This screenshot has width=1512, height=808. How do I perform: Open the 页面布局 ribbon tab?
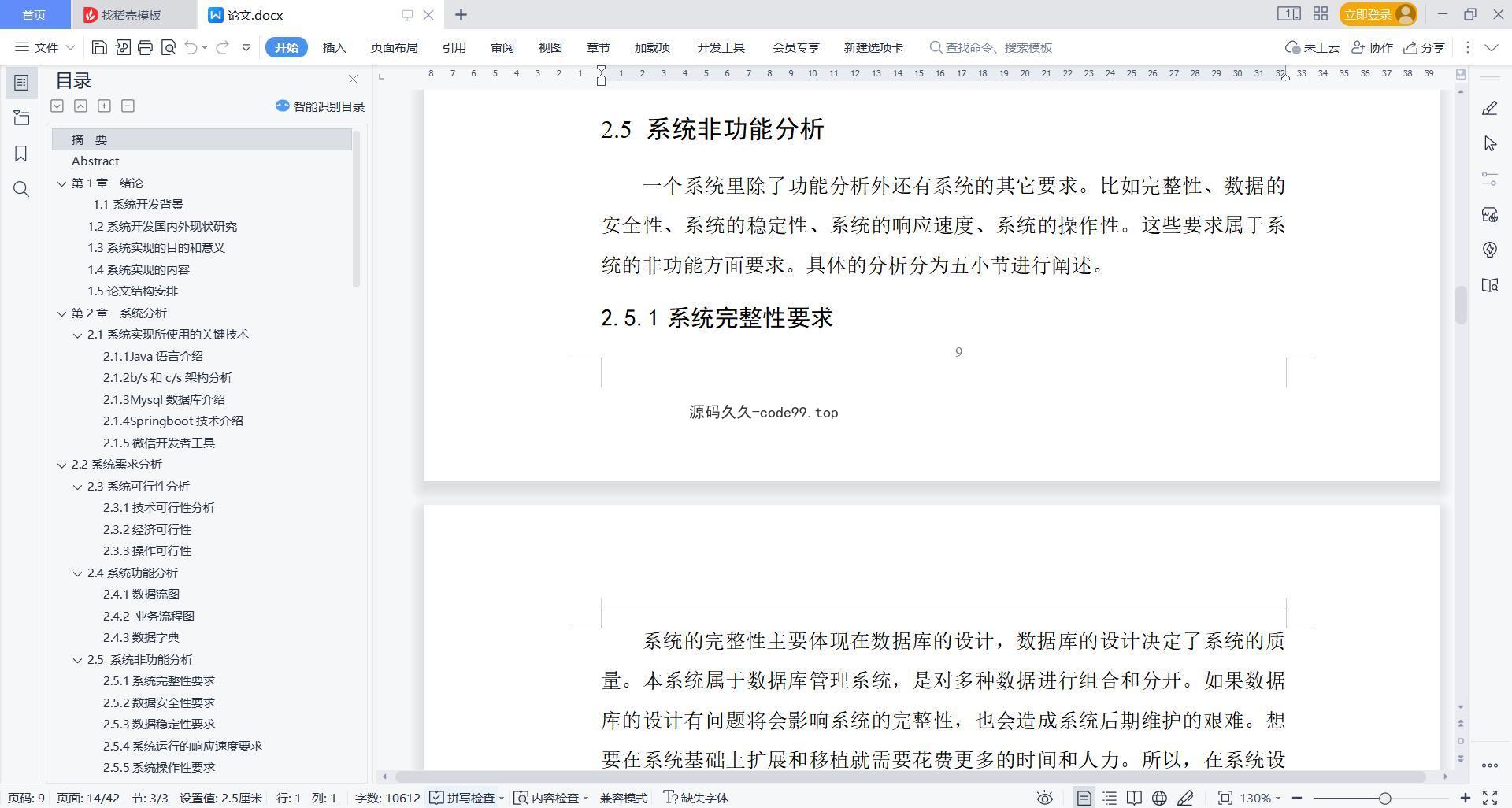pos(394,48)
